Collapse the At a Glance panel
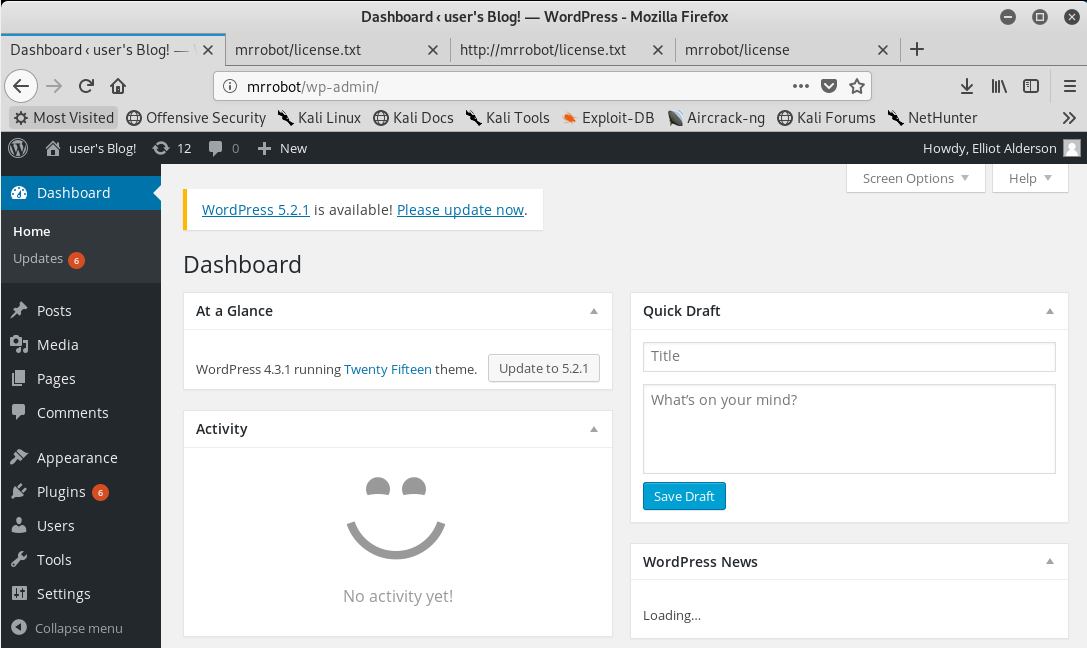The image size is (1087, 648). pyautogui.click(x=594, y=311)
